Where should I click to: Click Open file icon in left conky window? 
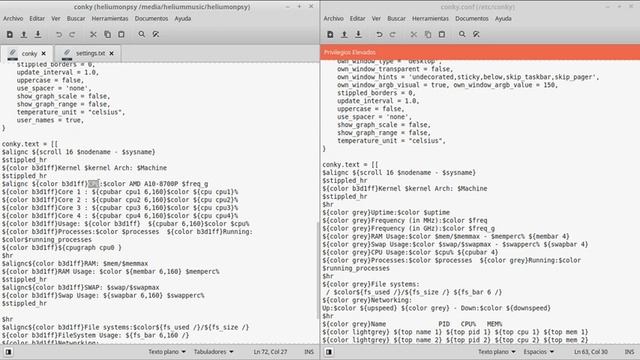24,35
